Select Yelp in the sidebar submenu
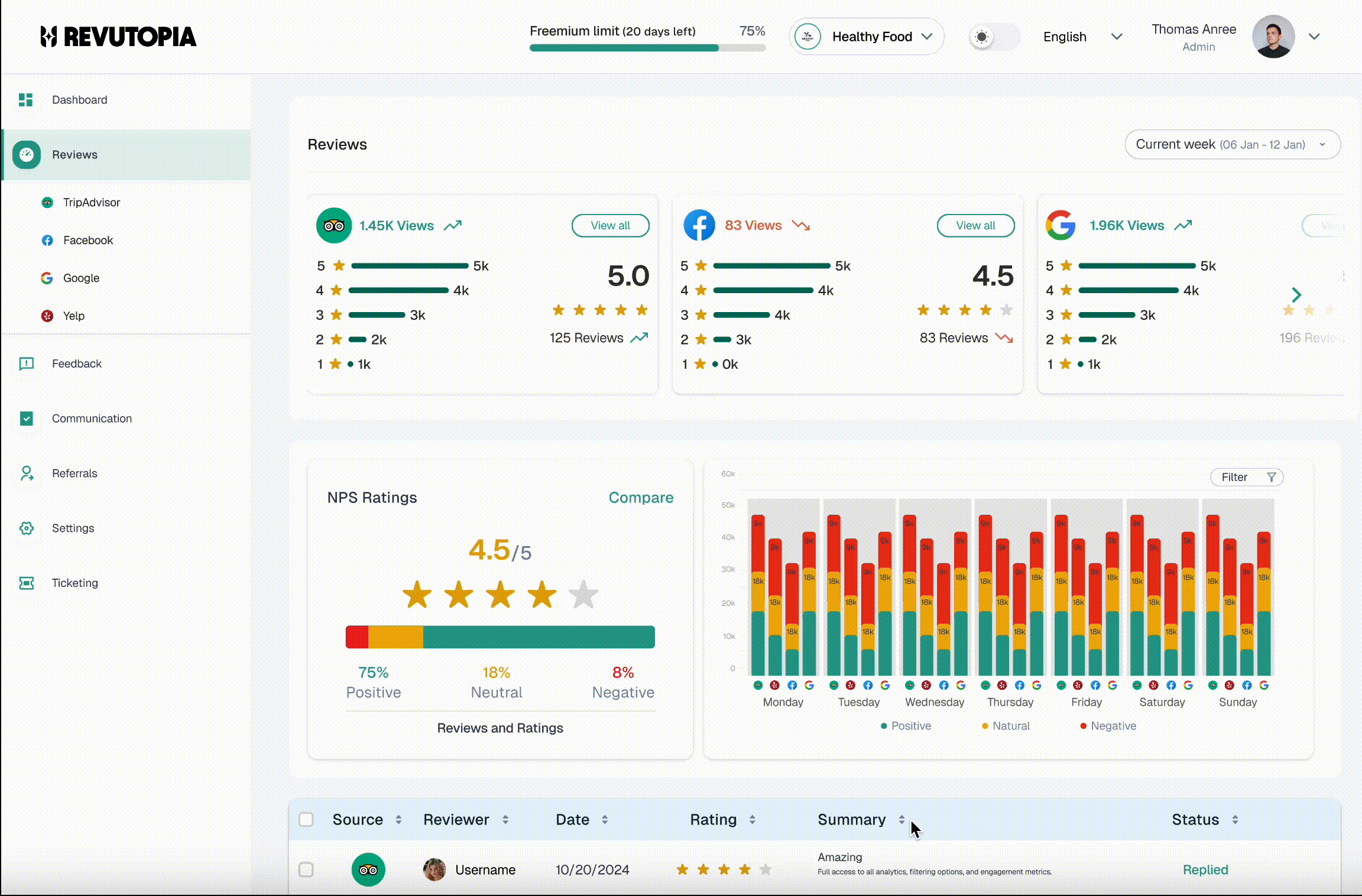 pos(73,316)
